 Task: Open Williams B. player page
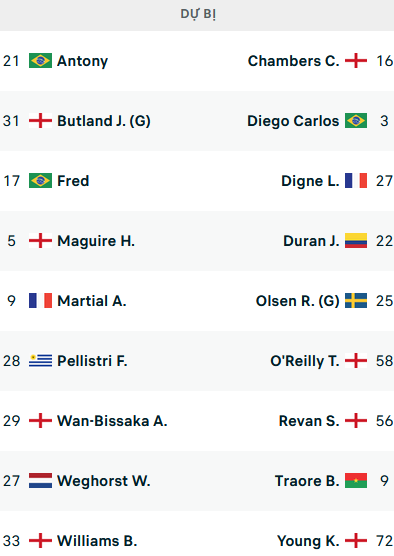click(97, 541)
